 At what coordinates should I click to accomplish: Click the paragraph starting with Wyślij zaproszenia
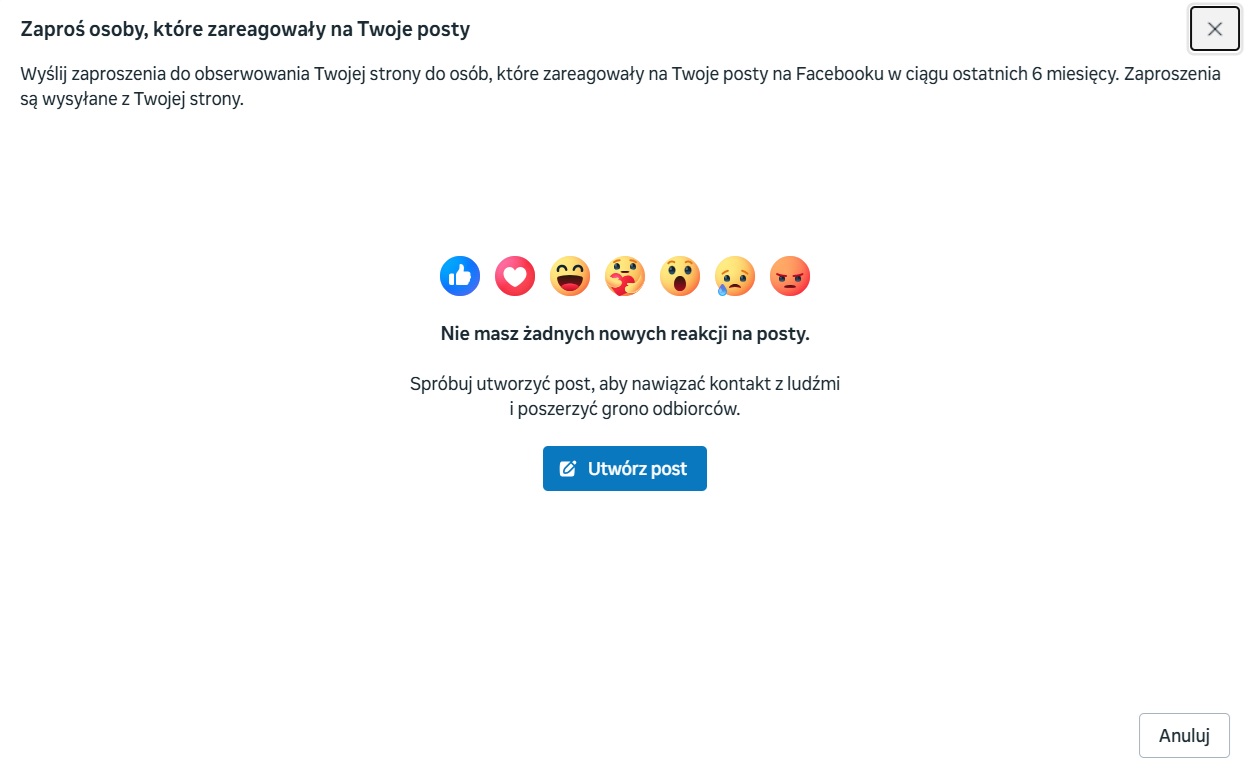[621, 87]
